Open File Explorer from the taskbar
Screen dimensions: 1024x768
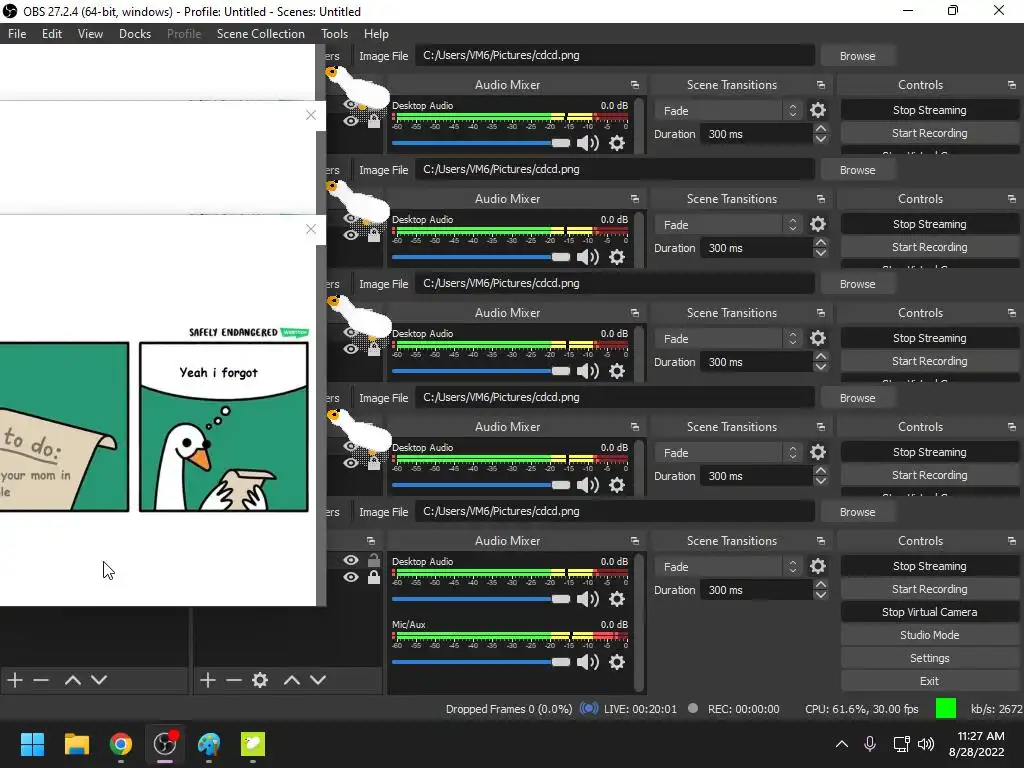76,744
